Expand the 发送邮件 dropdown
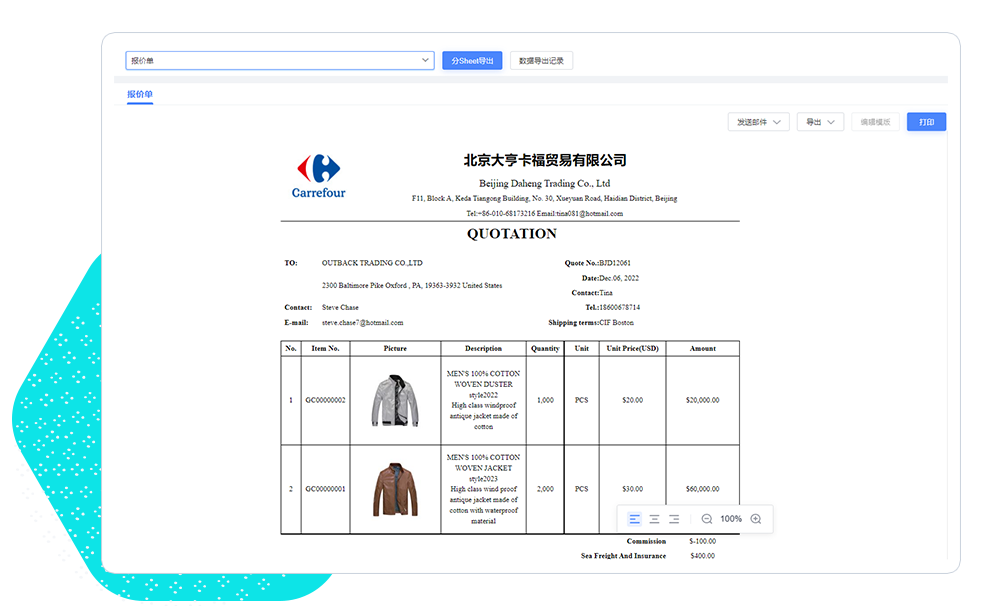The image size is (987, 606). click(x=759, y=122)
